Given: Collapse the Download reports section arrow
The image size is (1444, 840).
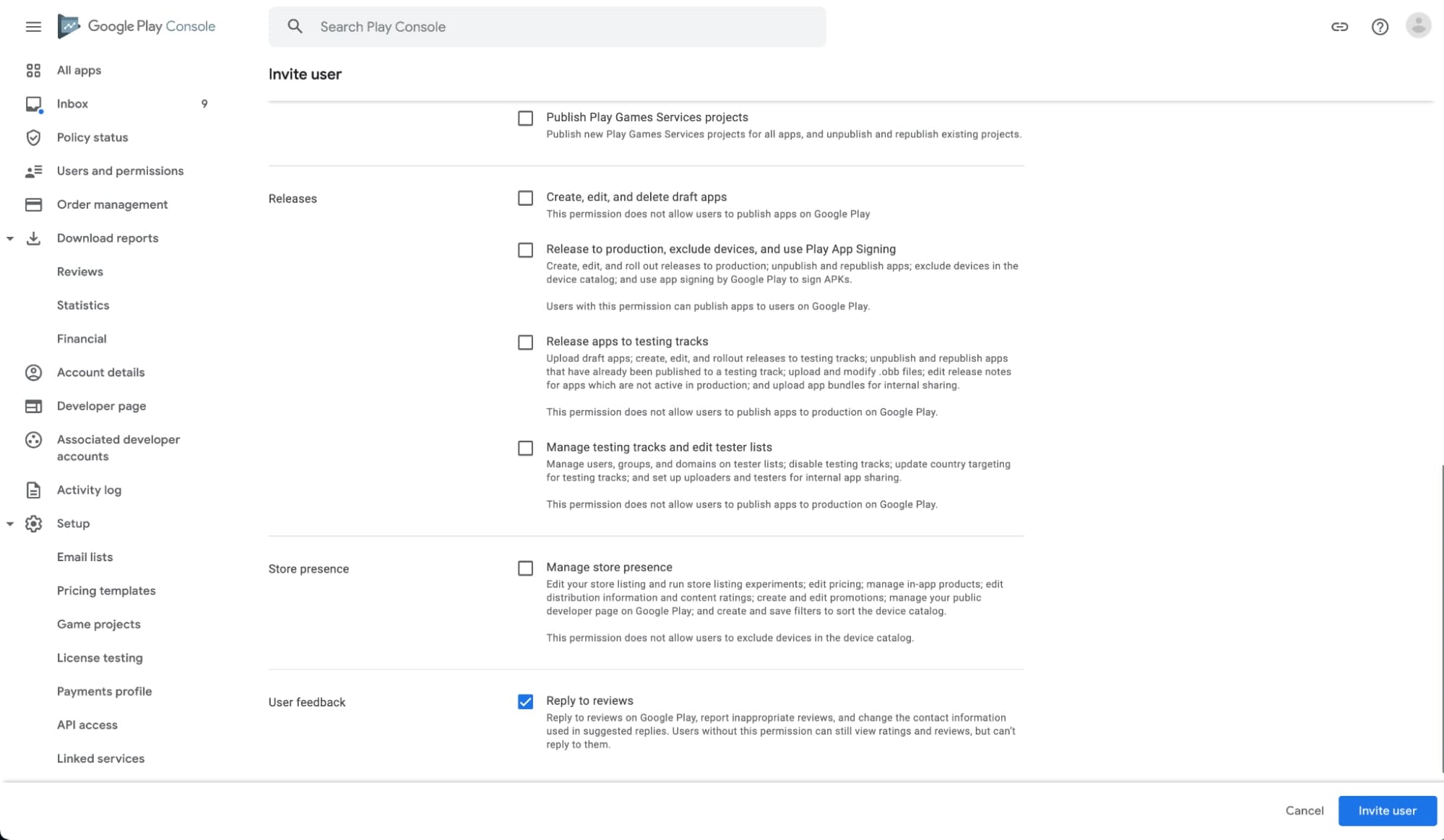Looking at the screenshot, I should 10,238.
